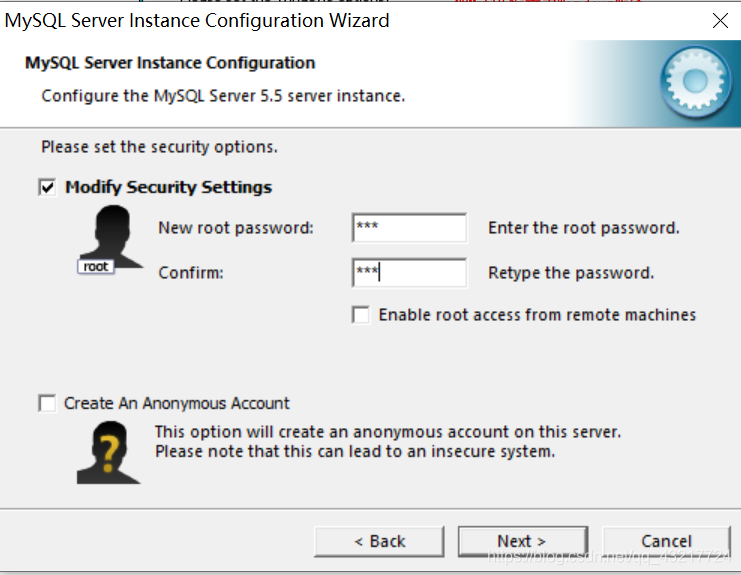The height and width of the screenshot is (575, 741).
Task: Click 'MySQL Server Instance Configuration' heading
Action: pos(170,63)
